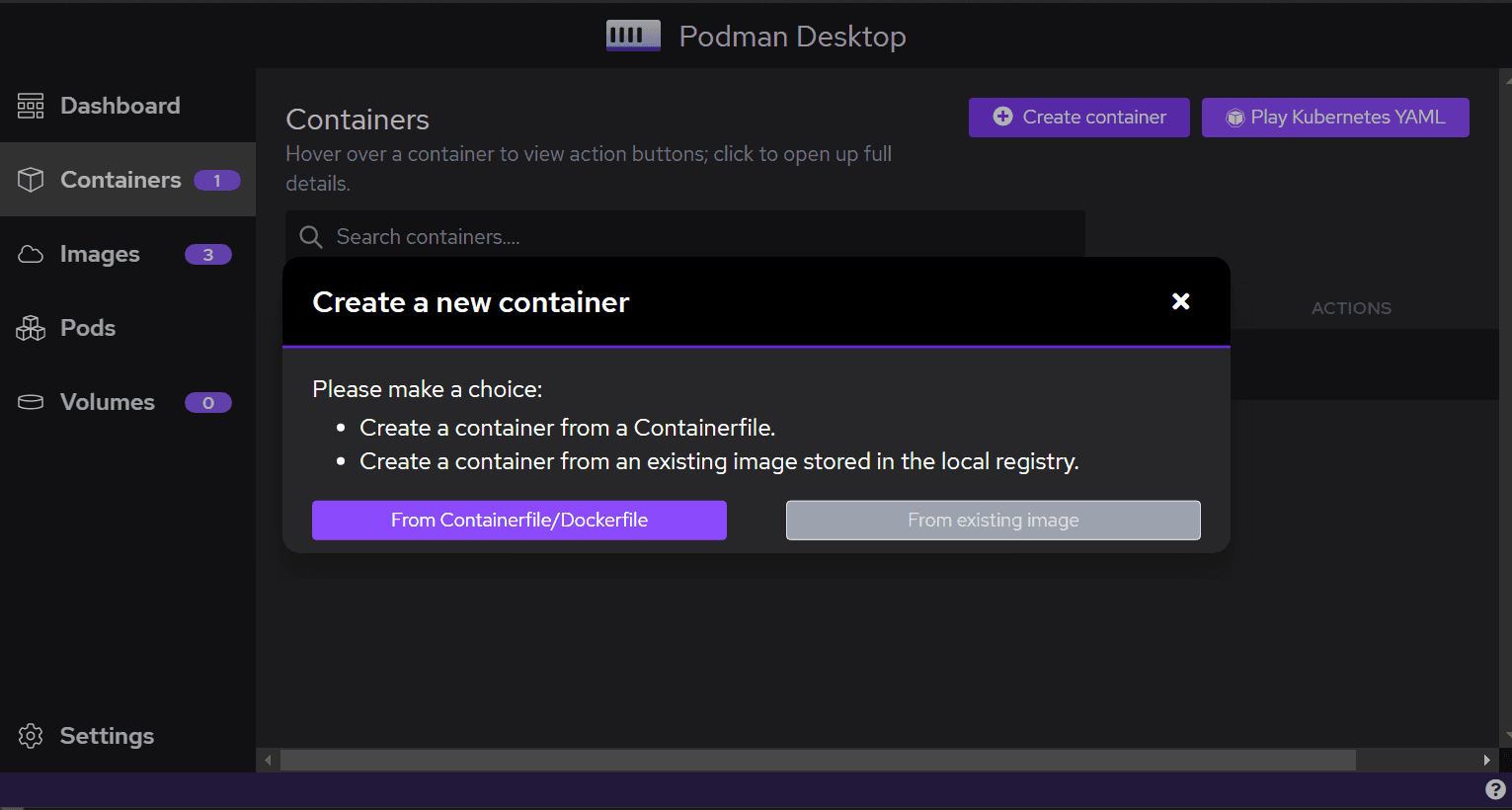
Task: Click the 'Hover over a container' hint text
Action: point(589,169)
